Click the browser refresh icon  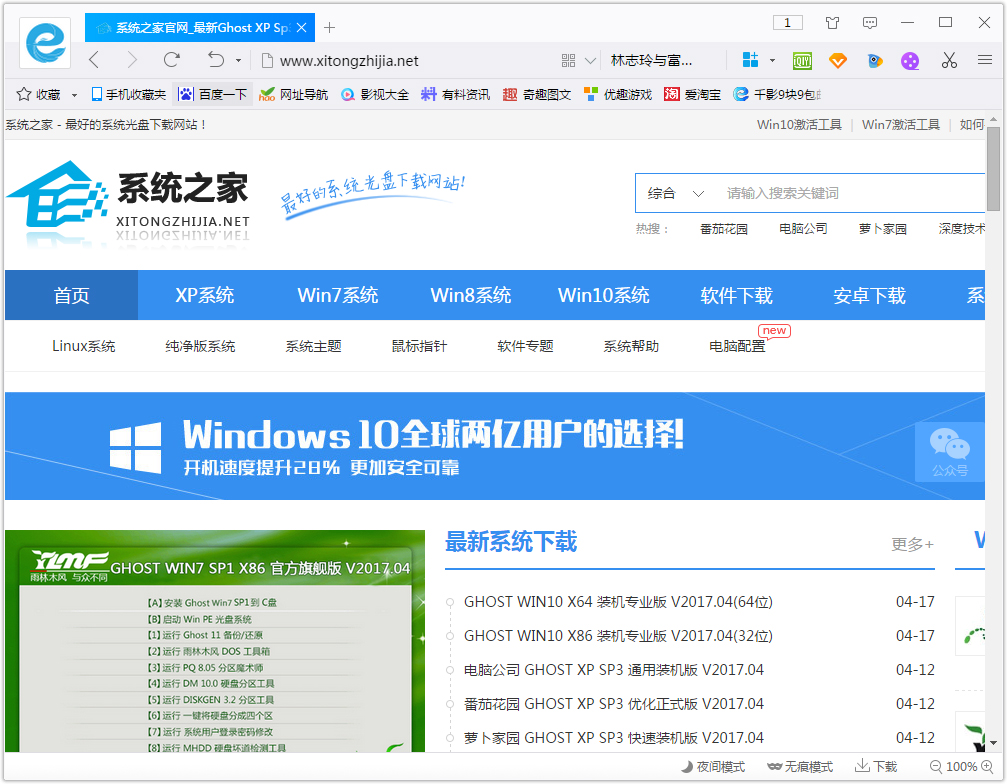172,60
